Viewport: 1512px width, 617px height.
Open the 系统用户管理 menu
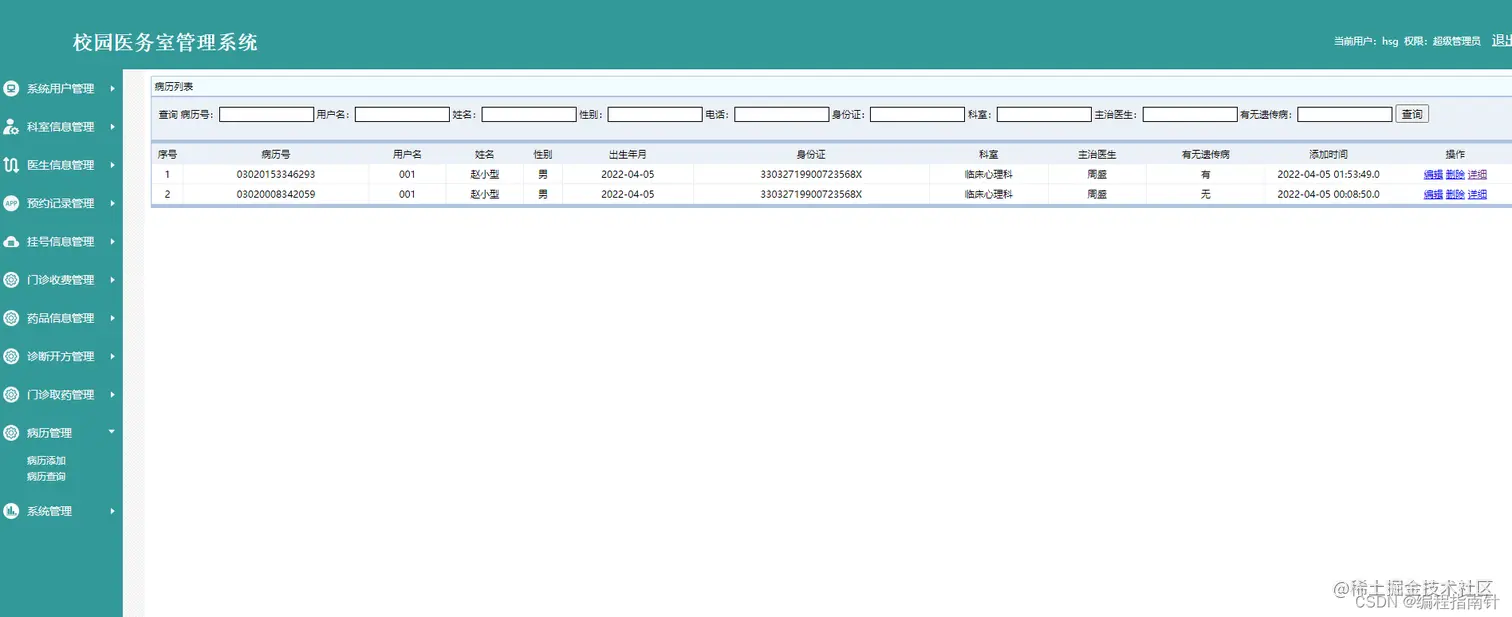[x=60, y=89]
